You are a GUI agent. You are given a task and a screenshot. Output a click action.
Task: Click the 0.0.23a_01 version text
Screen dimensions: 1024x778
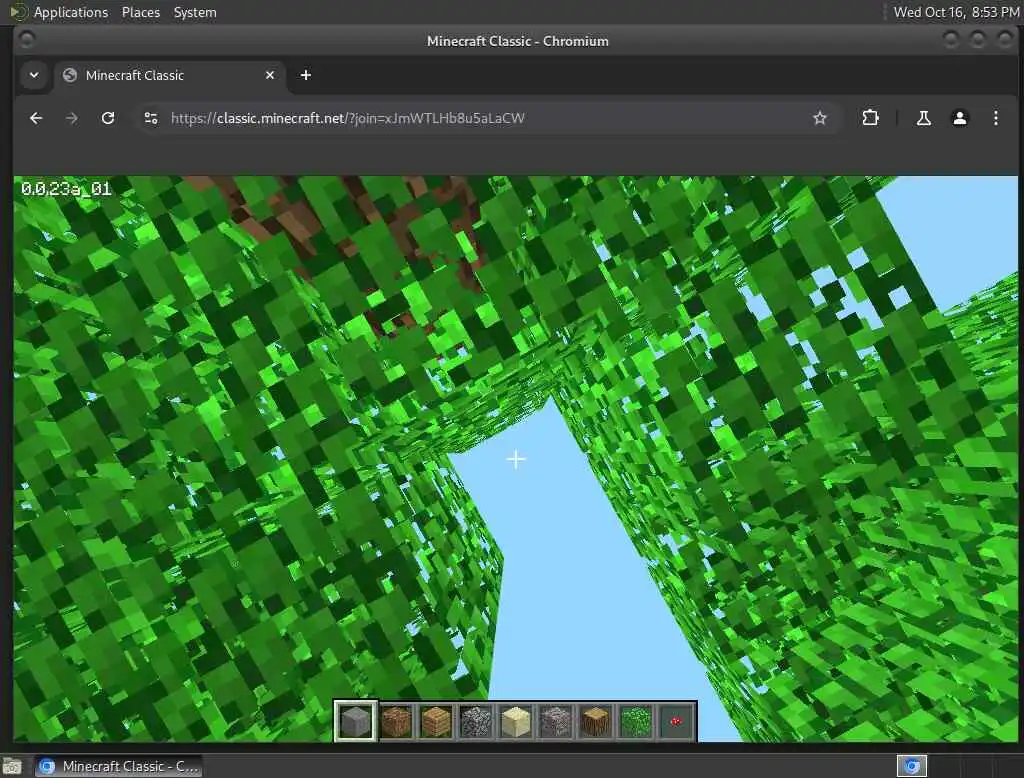pyautogui.click(x=66, y=189)
